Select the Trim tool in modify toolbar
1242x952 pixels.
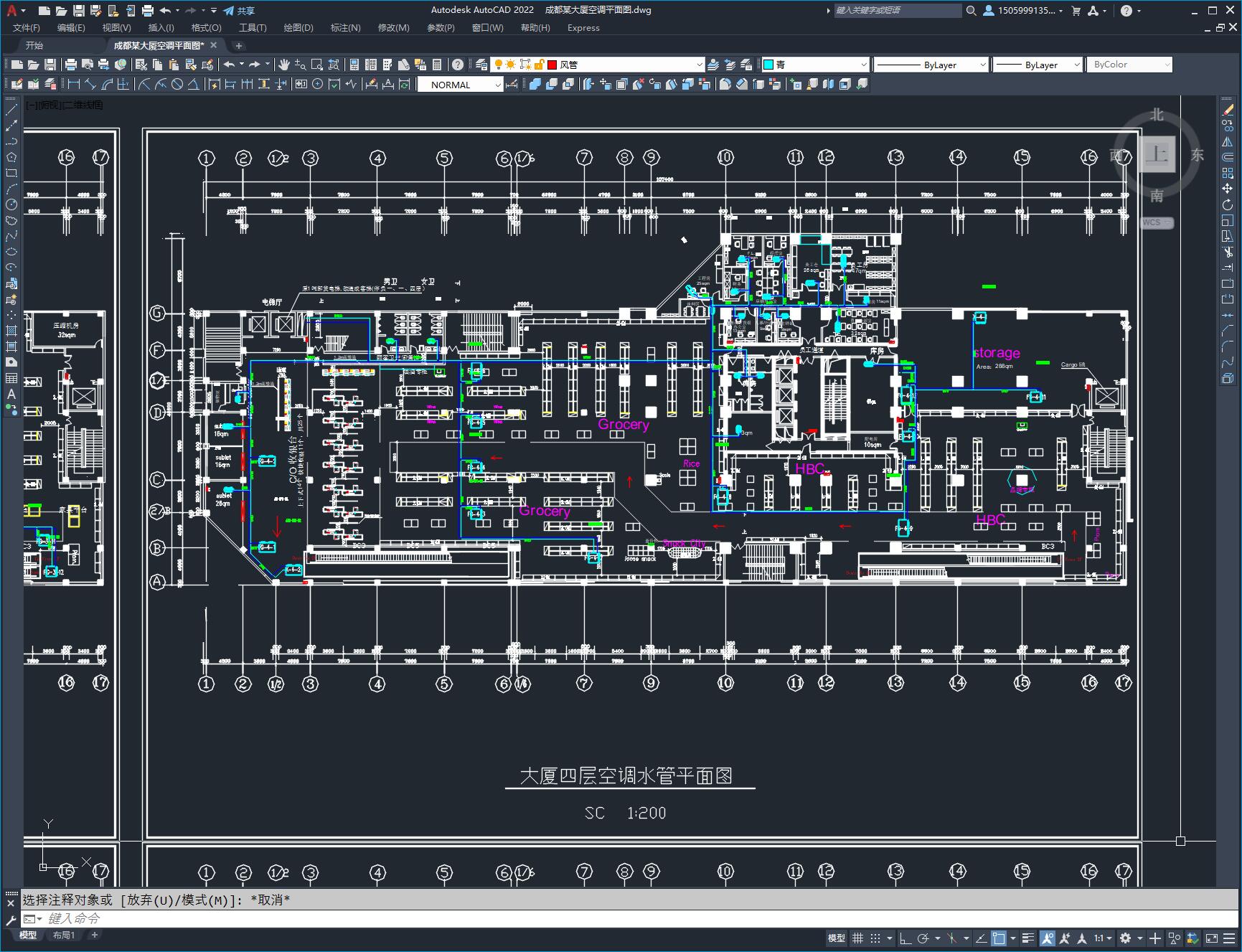coord(1228,252)
